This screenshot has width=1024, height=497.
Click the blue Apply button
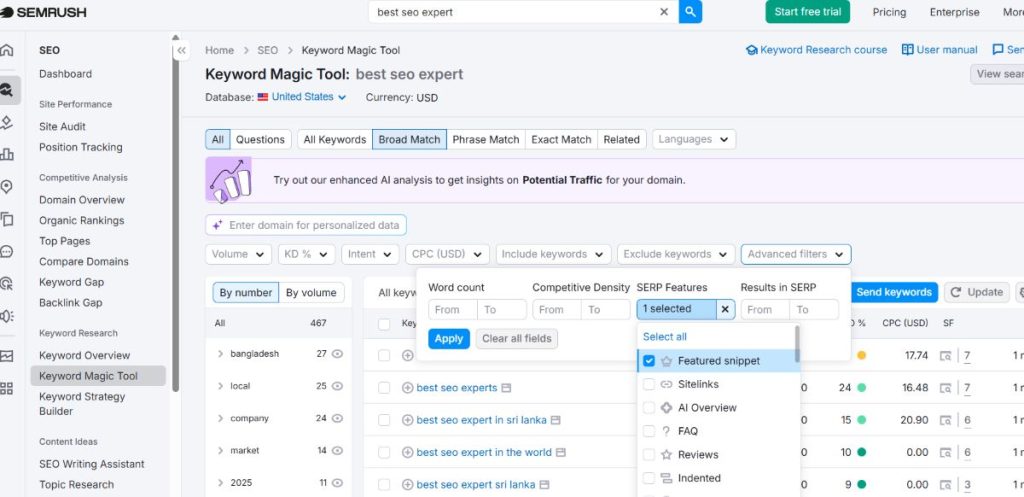coord(449,338)
